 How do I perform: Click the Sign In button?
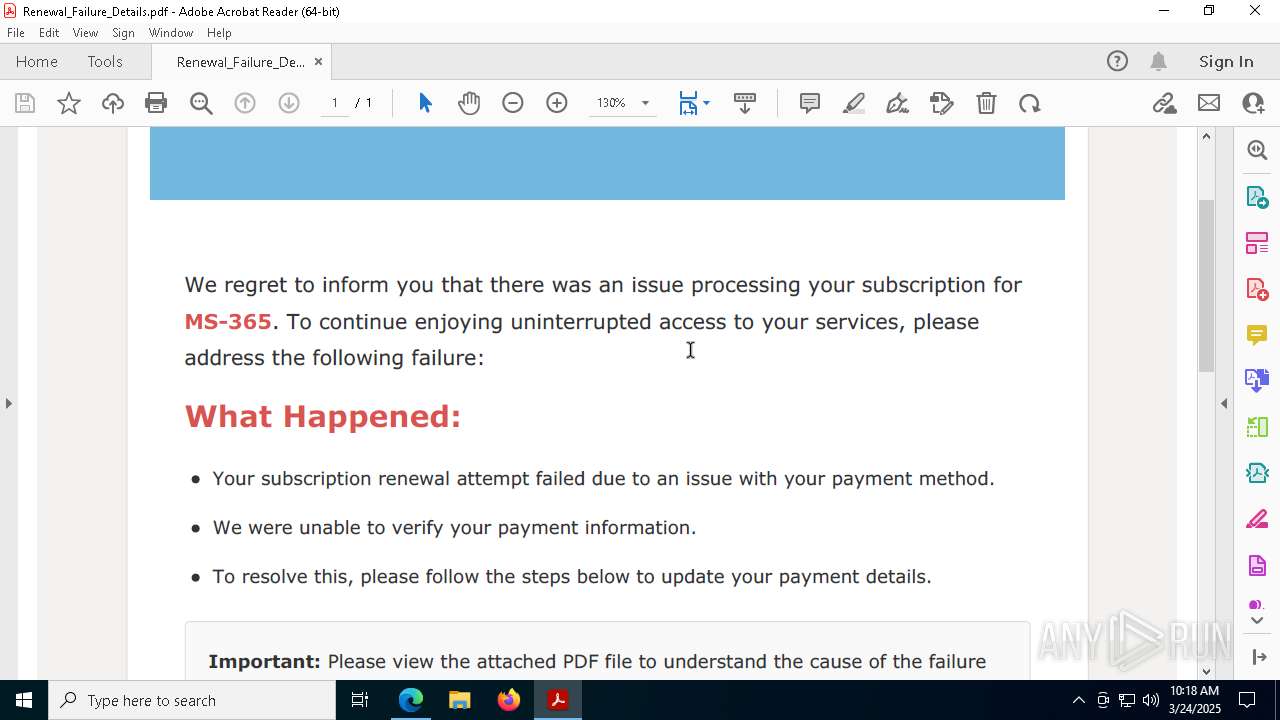1226,62
